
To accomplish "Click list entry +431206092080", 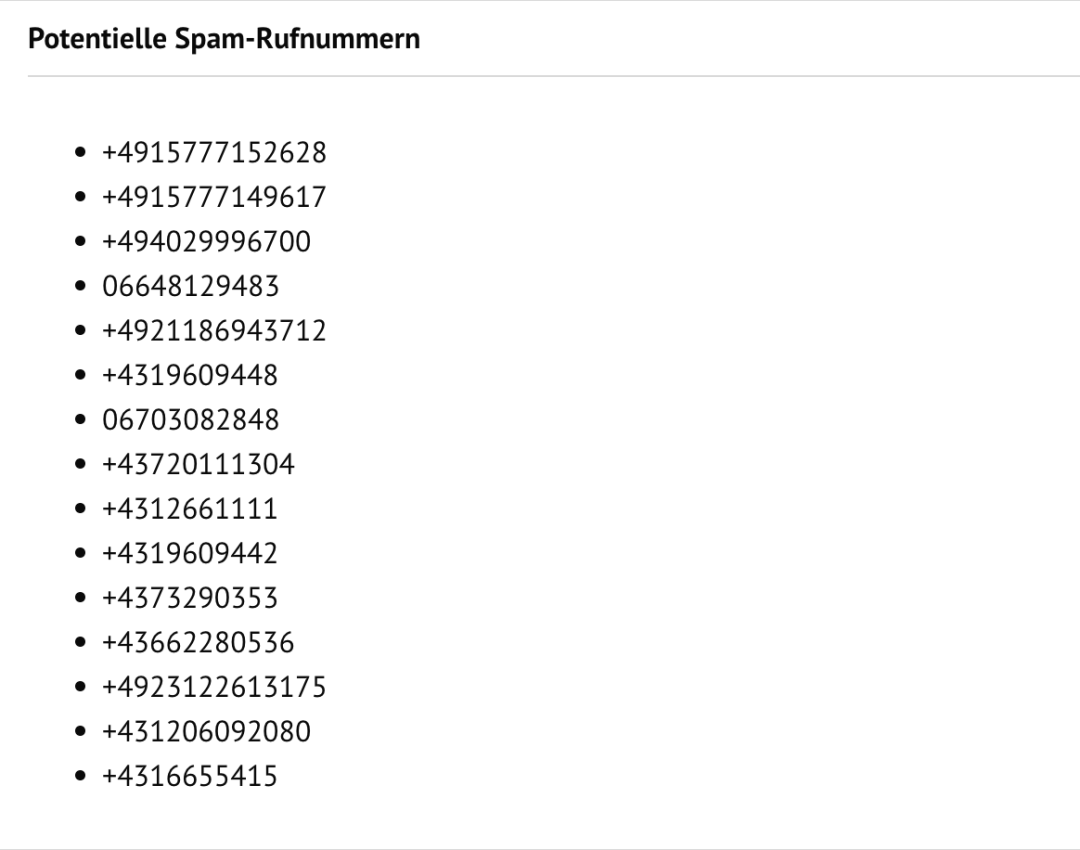I will (206, 731).
